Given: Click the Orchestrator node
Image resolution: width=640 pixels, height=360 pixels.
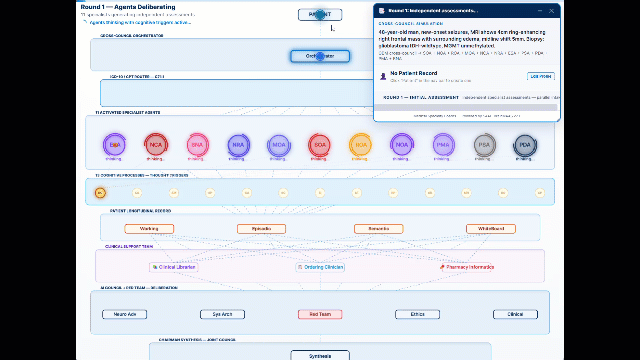Looking at the screenshot, I should 320,56.
